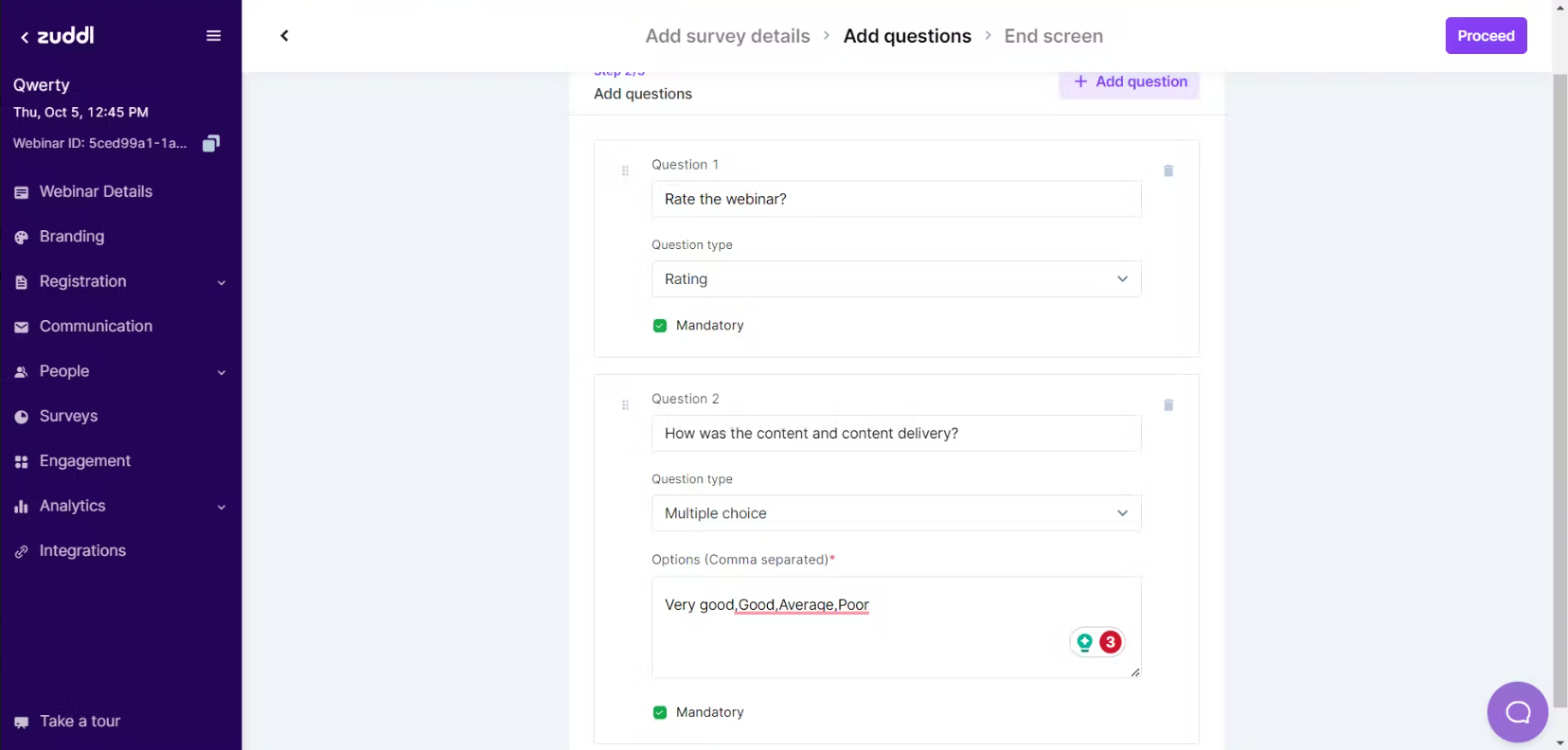Go to the End screen step
The image size is (1568, 750).
click(1053, 36)
